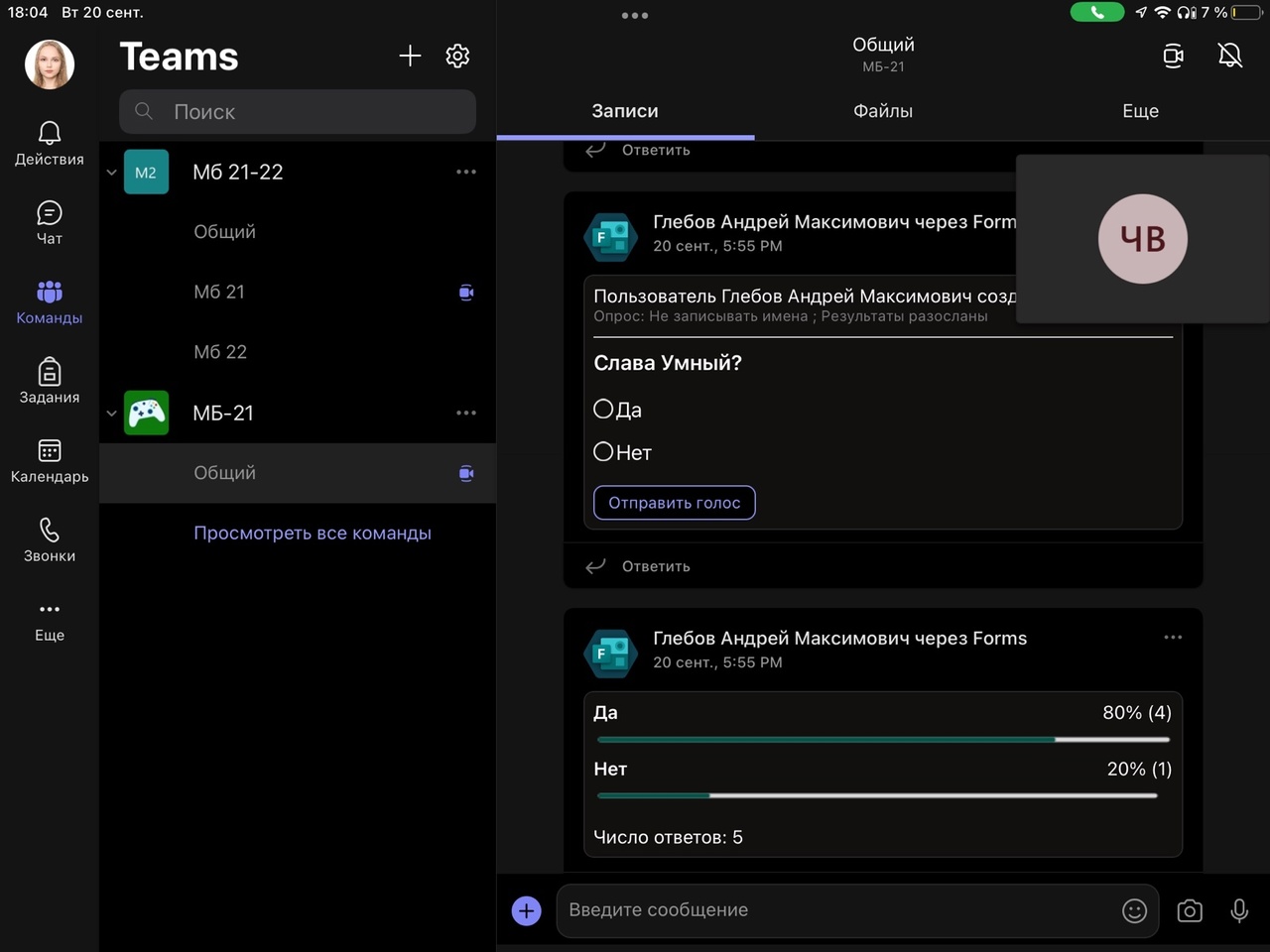The height and width of the screenshot is (952, 1270).
Task: Tap meeting camera icon on Мб 21 row
Action: (x=466, y=293)
